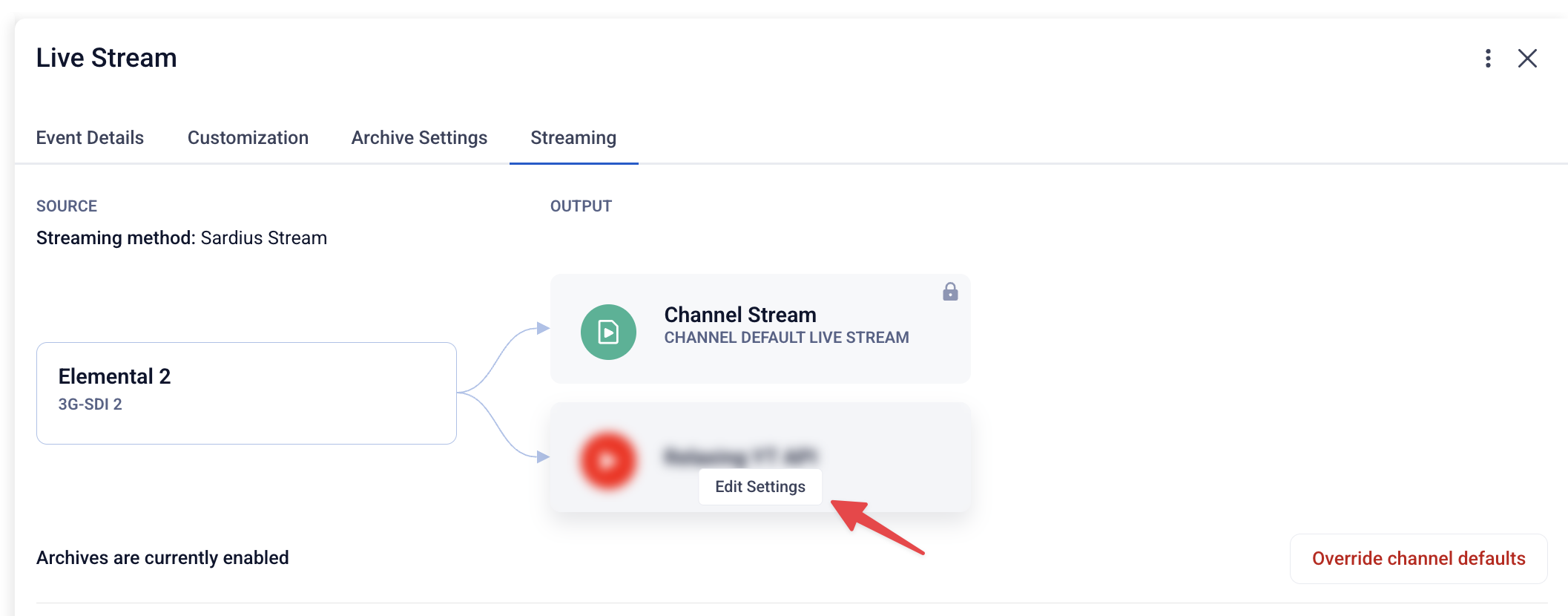Click the red YouTube play icon

pos(608,460)
